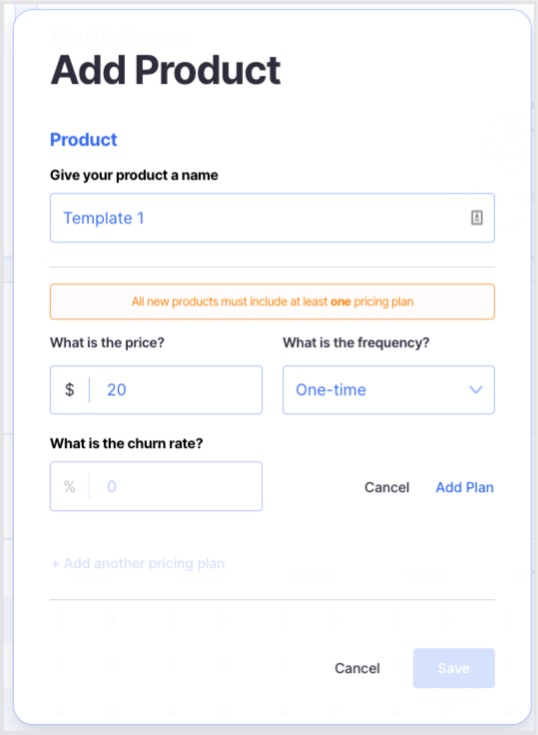This screenshot has width=538, height=735.
Task: Click the Save button
Action: (454, 668)
